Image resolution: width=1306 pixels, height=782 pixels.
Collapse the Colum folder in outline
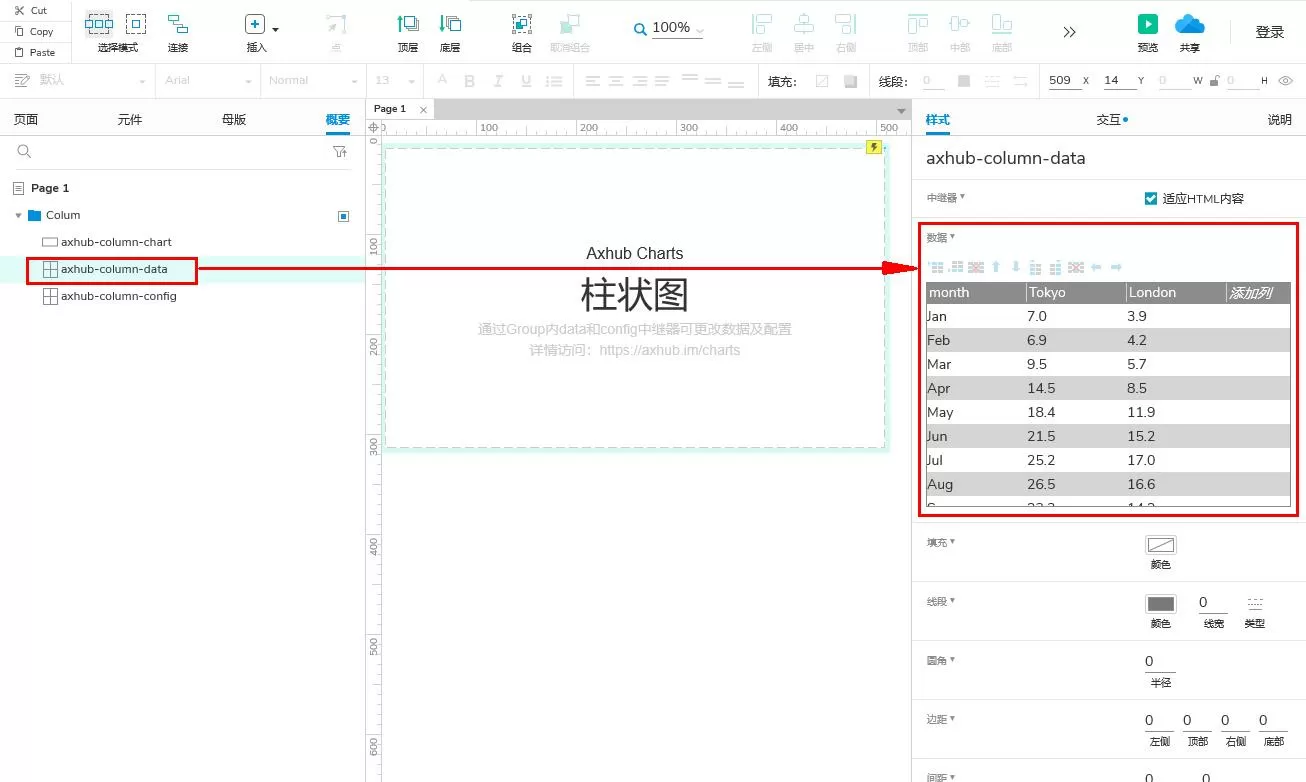18,215
